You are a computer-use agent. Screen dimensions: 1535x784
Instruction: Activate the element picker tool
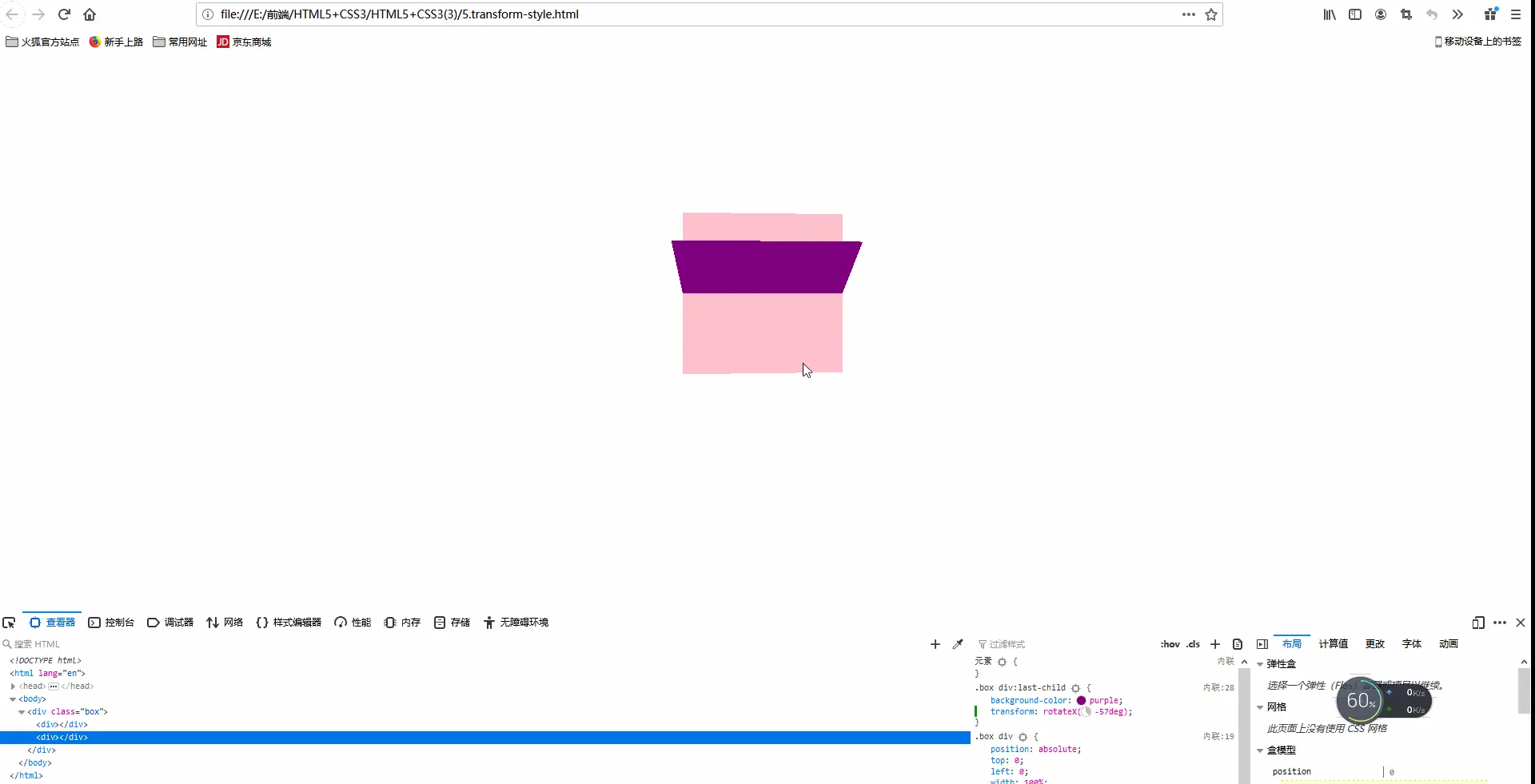[x=10, y=623]
